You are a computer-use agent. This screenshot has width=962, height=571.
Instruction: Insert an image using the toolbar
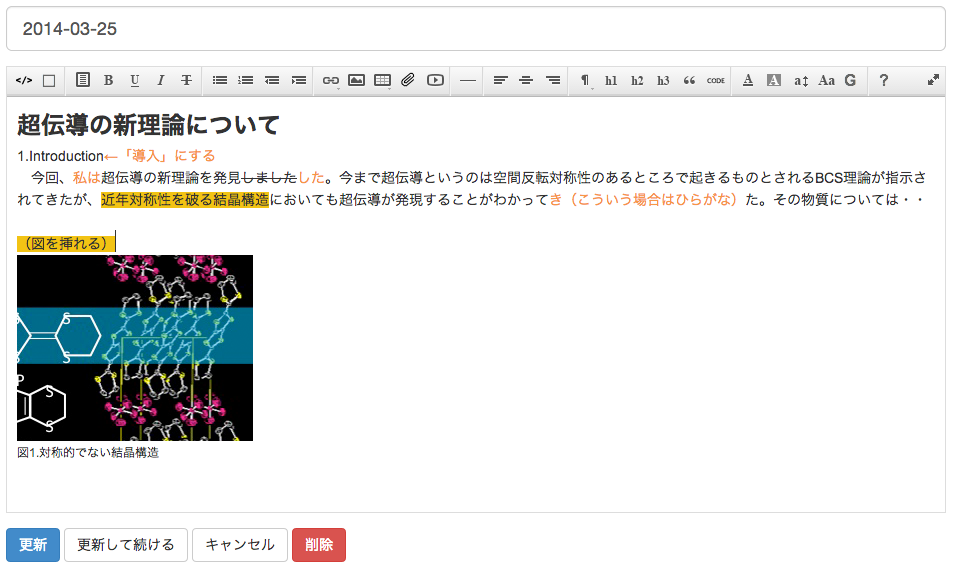(x=356, y=81)
